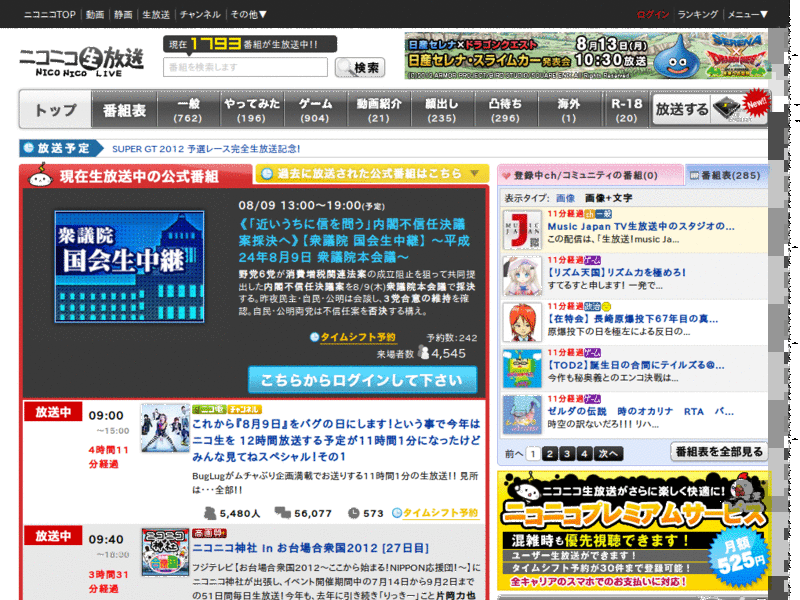Open the ゲーム (904) category

point(315,110)
